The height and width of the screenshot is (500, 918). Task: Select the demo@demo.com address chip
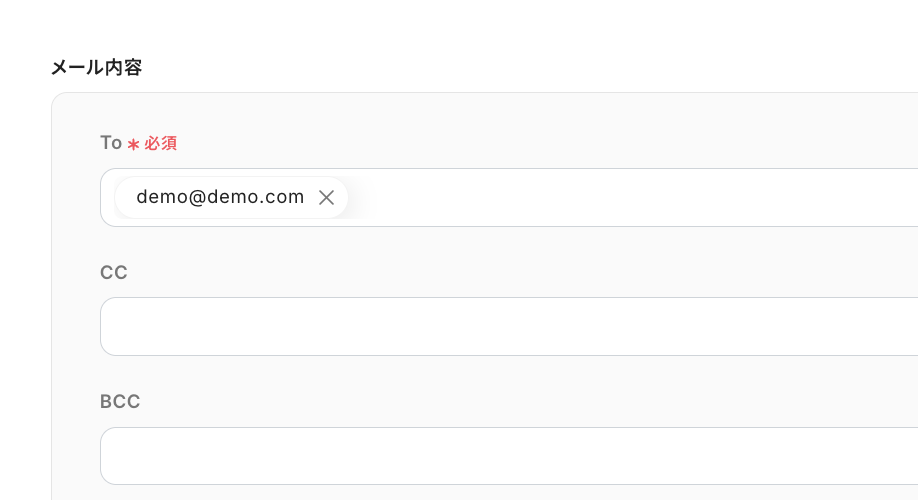220,198
